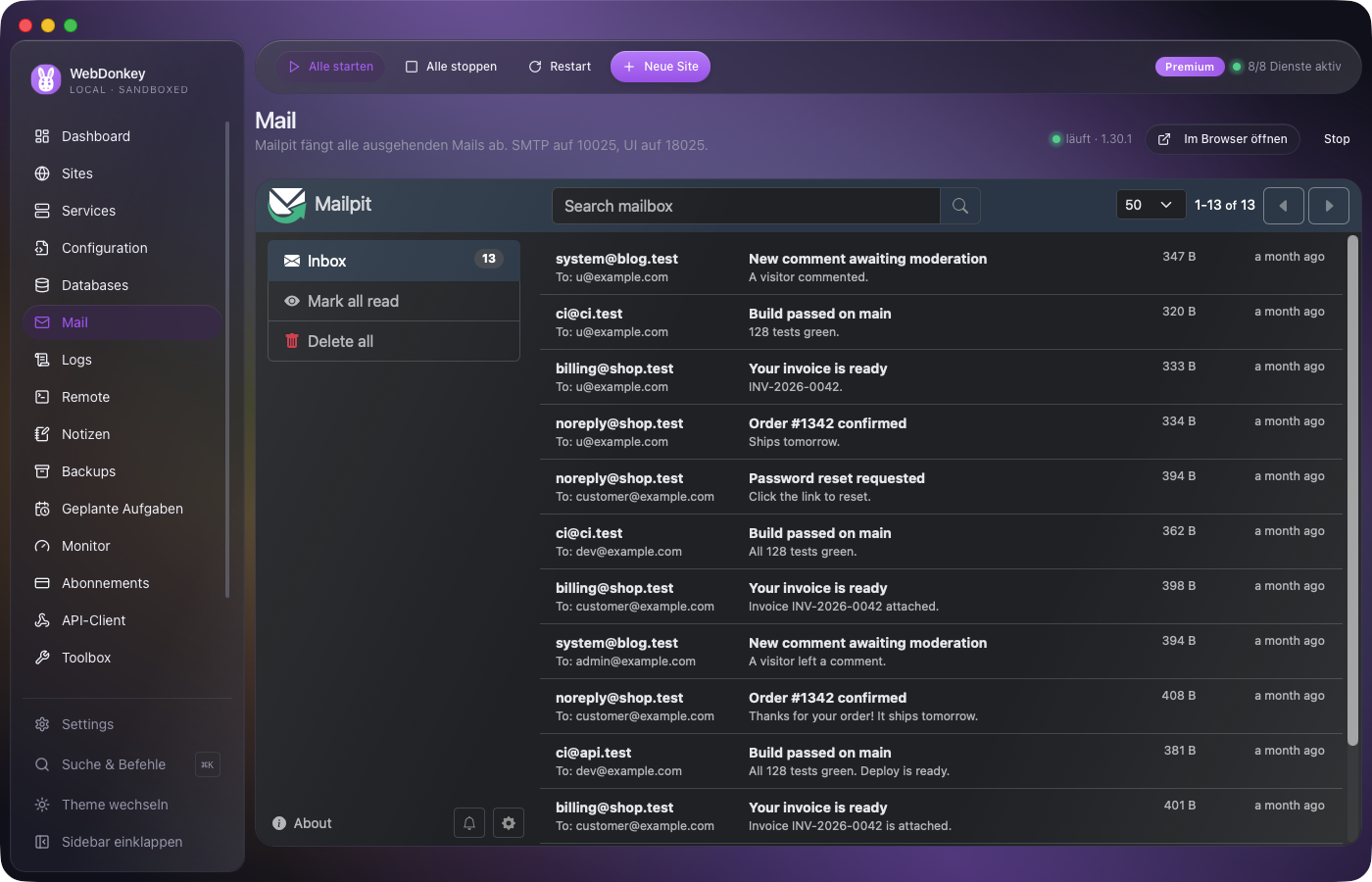Click the Restart button
Image resolution: width=1372 pixels, height=882 pixels.
[560, 67]
